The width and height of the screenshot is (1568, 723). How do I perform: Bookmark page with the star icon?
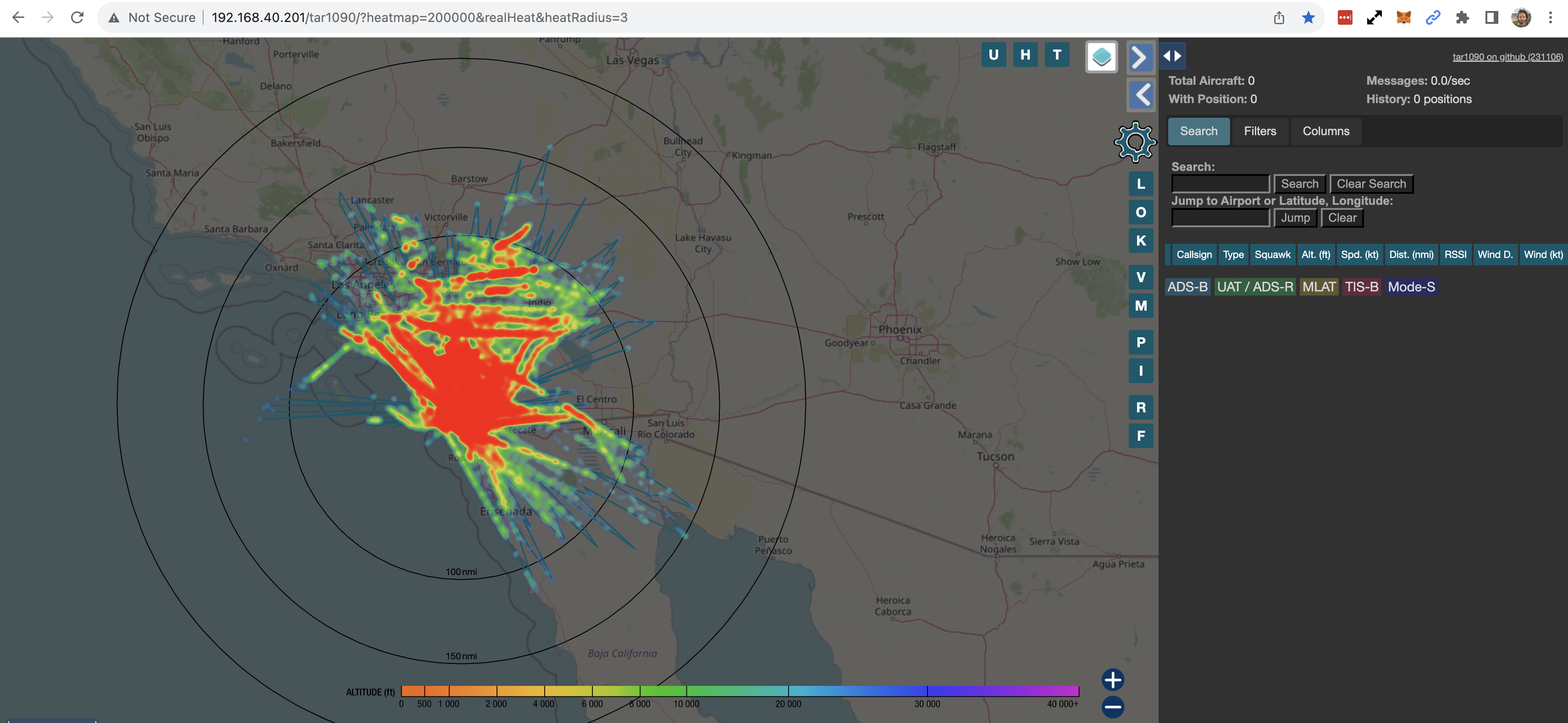(x=1308, y=17)
